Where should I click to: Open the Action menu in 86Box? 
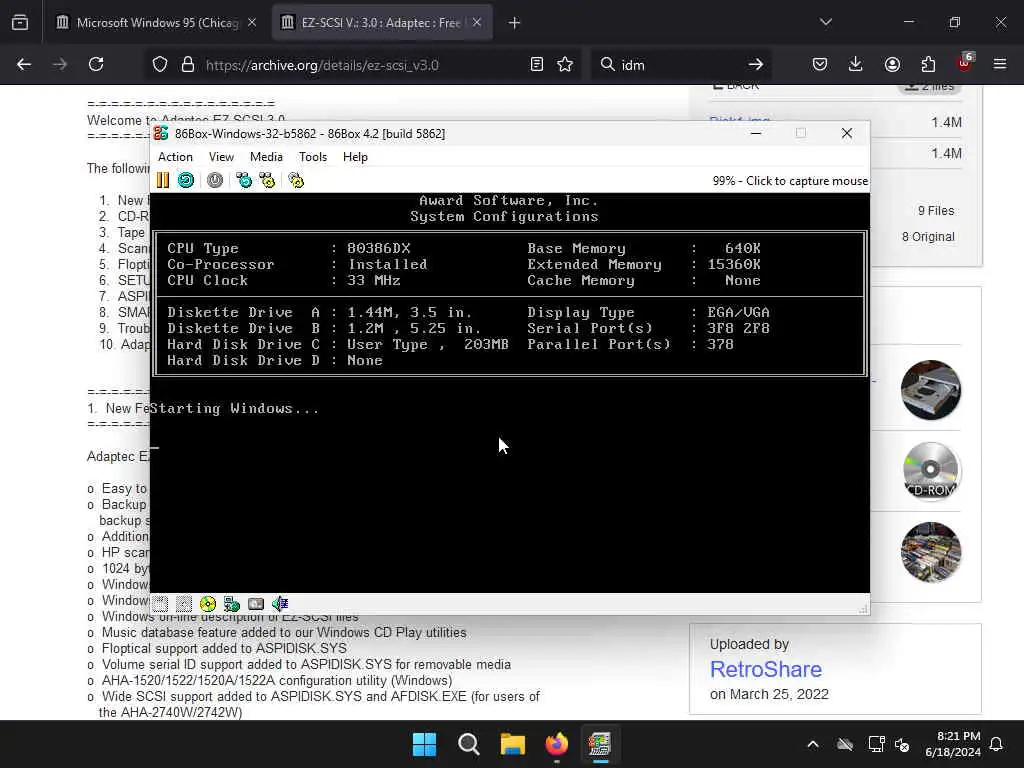(175, 157)
